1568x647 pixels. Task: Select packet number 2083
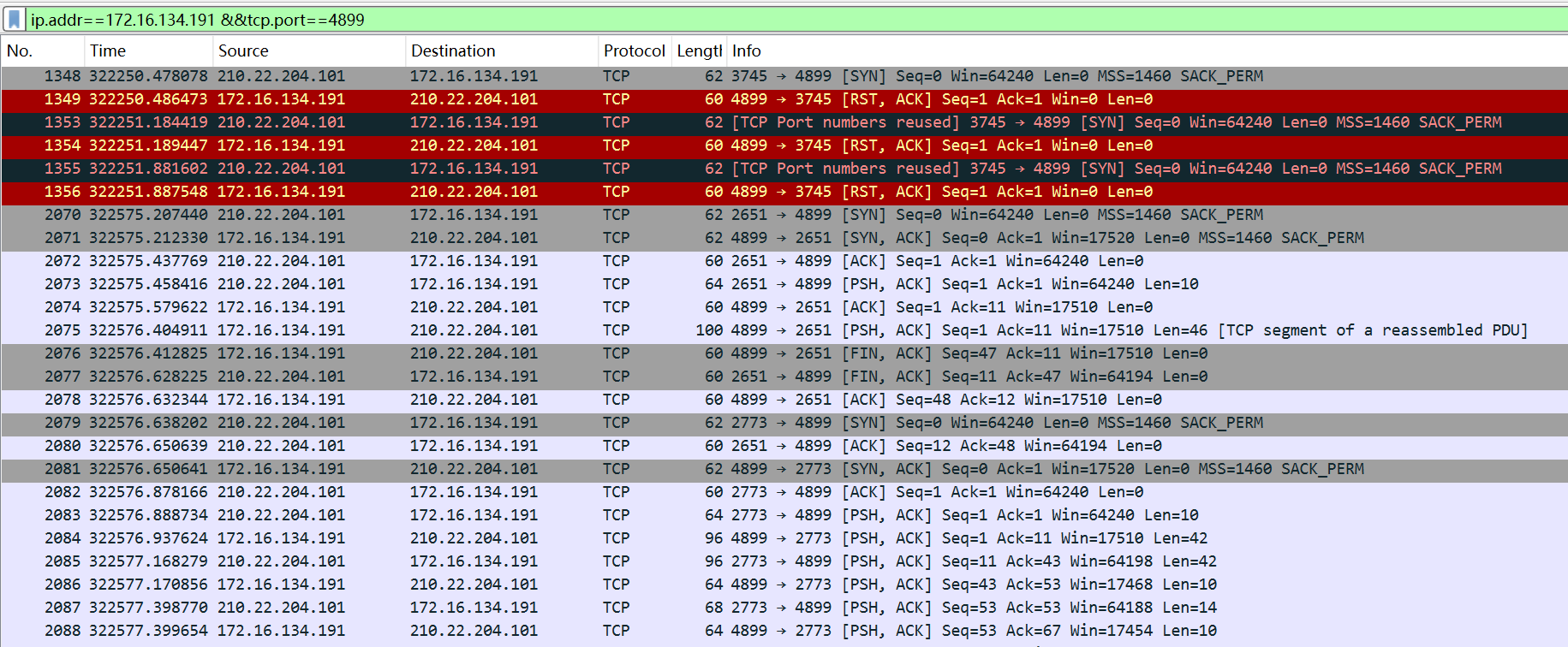(784, 515)
